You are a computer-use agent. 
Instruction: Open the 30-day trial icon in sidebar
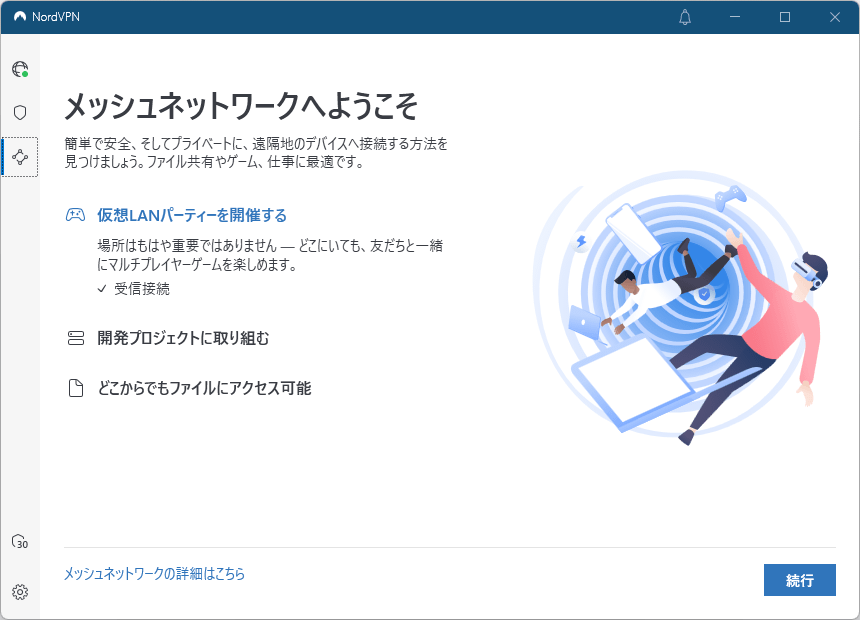coord(20,542)
